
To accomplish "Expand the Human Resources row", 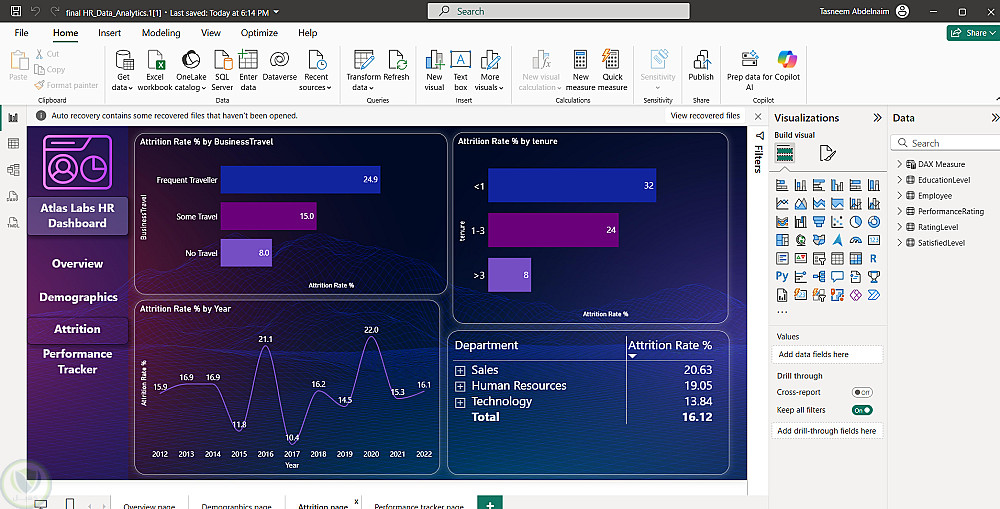I will pos(460,387).
